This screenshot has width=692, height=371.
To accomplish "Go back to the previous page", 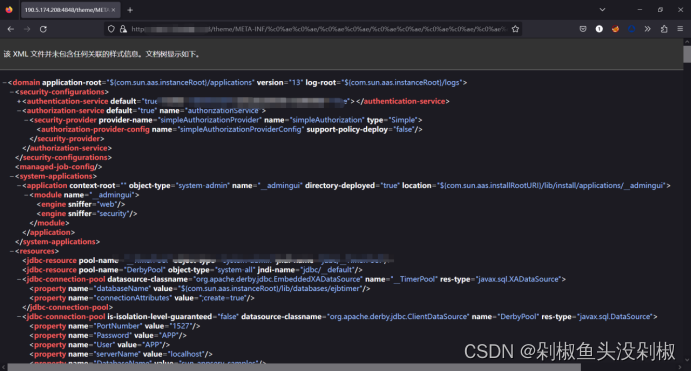I will pyautogui.click(x=11, y=29).
